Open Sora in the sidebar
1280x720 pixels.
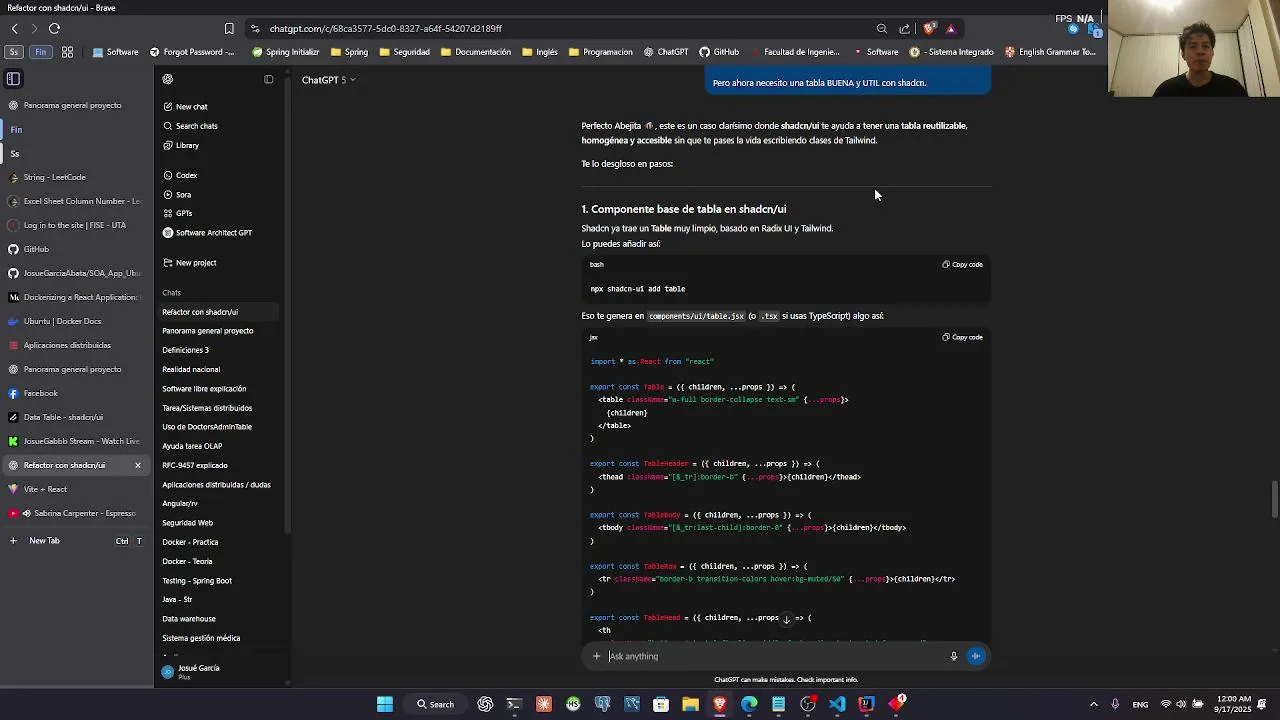click(x=183, y=195)
